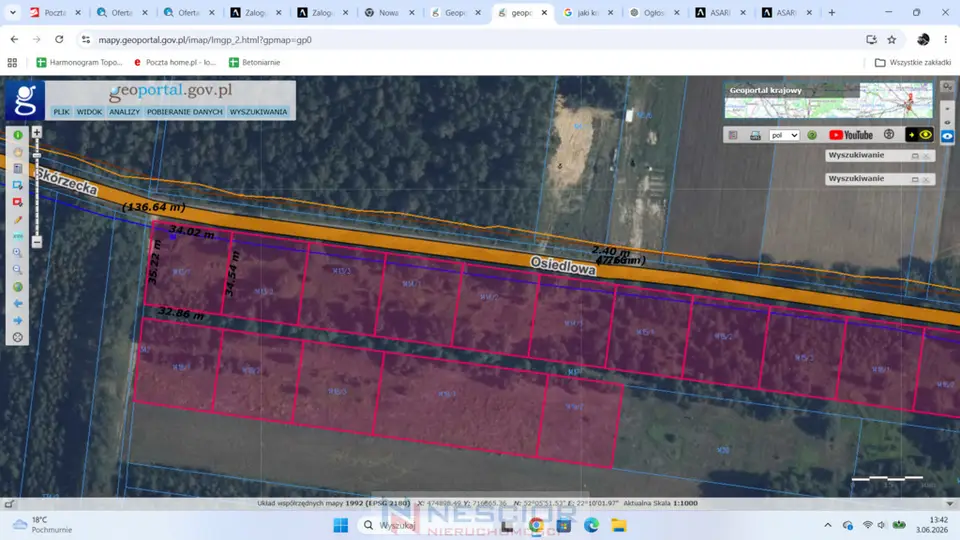The height and width of the screenshot is (540, 960).
Task: Click the plus button on zoom slider
Action: tap(37, 132)
